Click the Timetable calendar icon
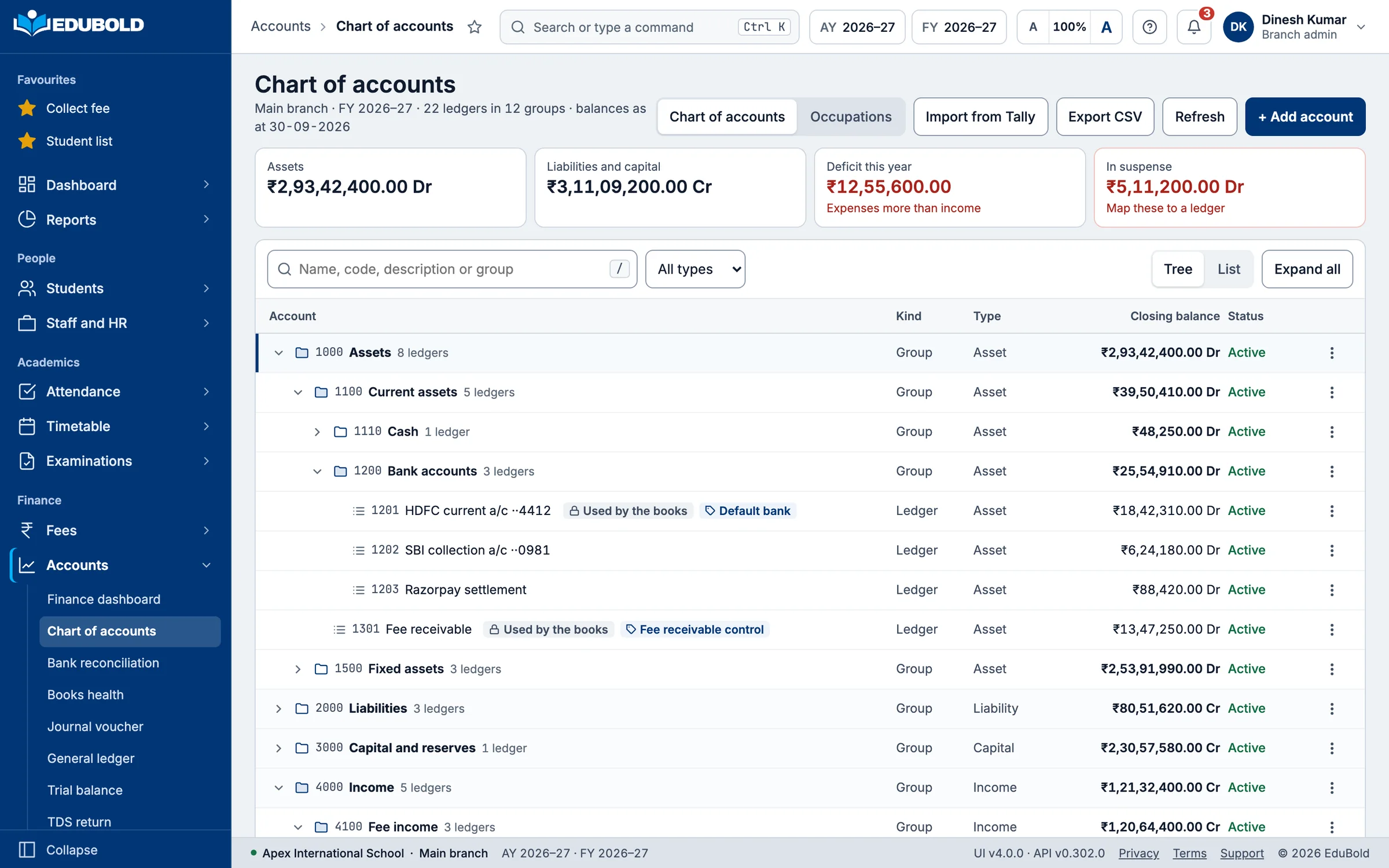 (27, 426)
